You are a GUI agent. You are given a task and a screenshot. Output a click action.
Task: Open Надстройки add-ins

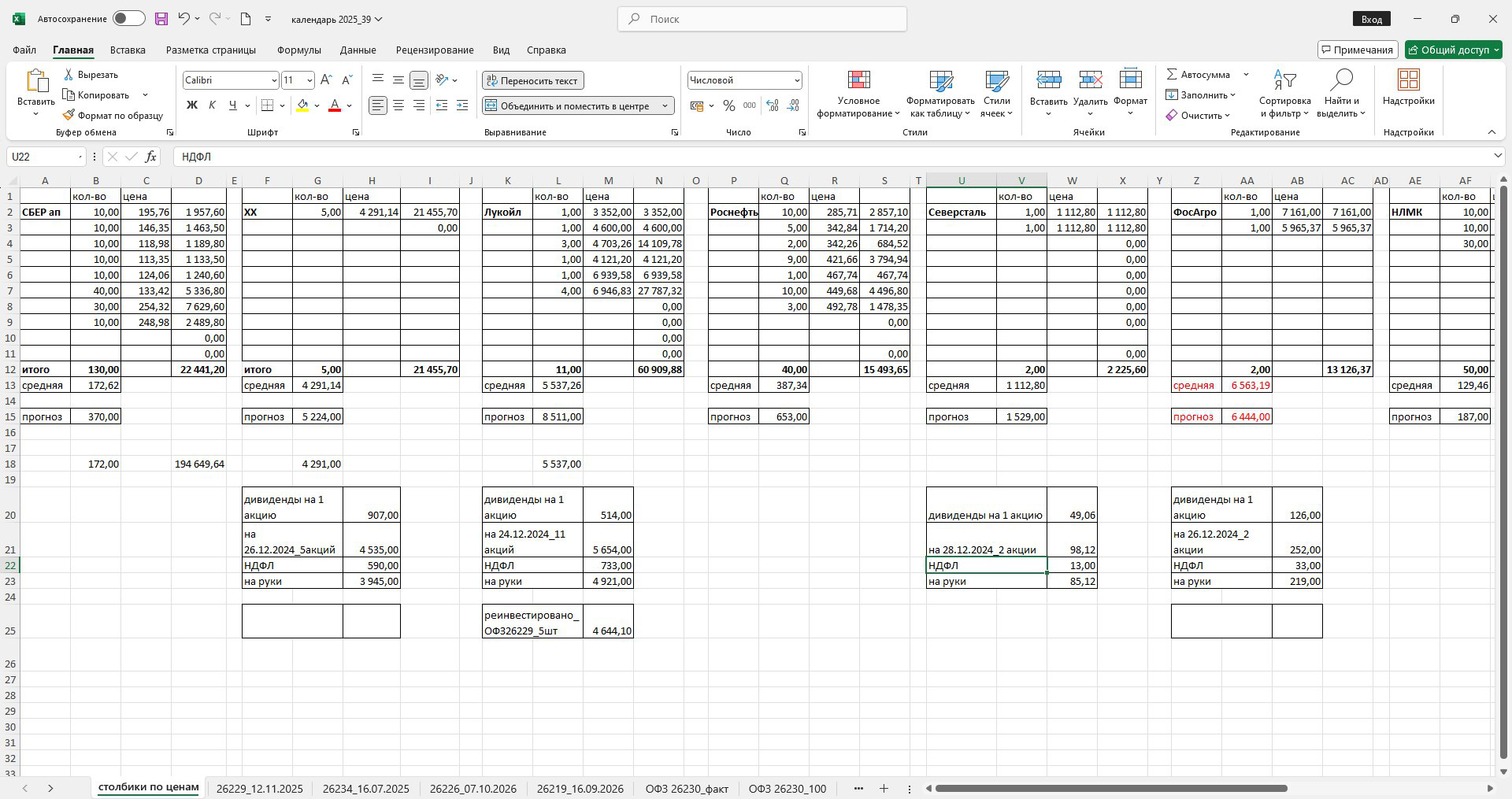click(1408, 88)
